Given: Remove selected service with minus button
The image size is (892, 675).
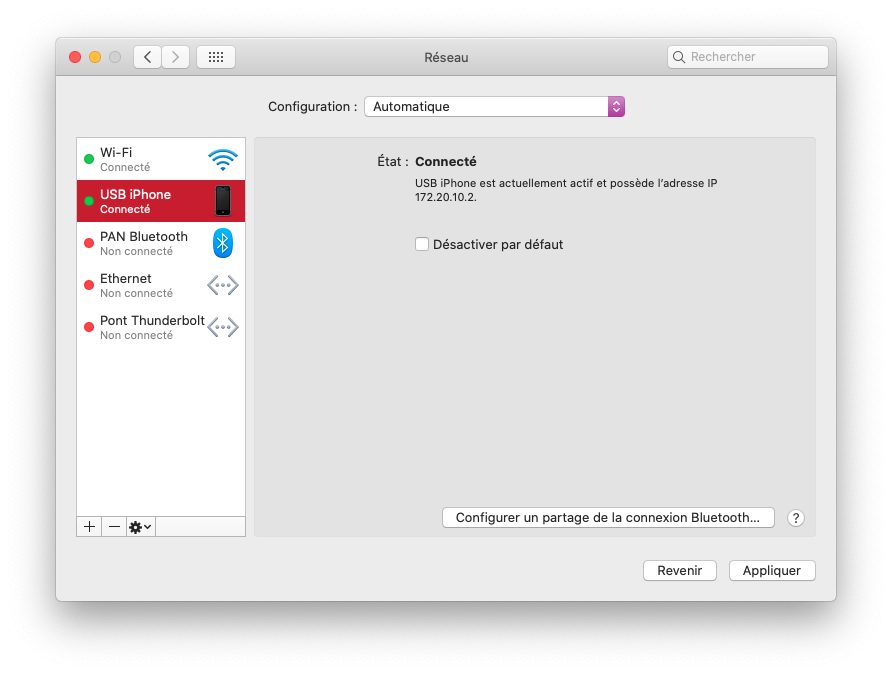Looking at the screenshot, I should (114, 526).
